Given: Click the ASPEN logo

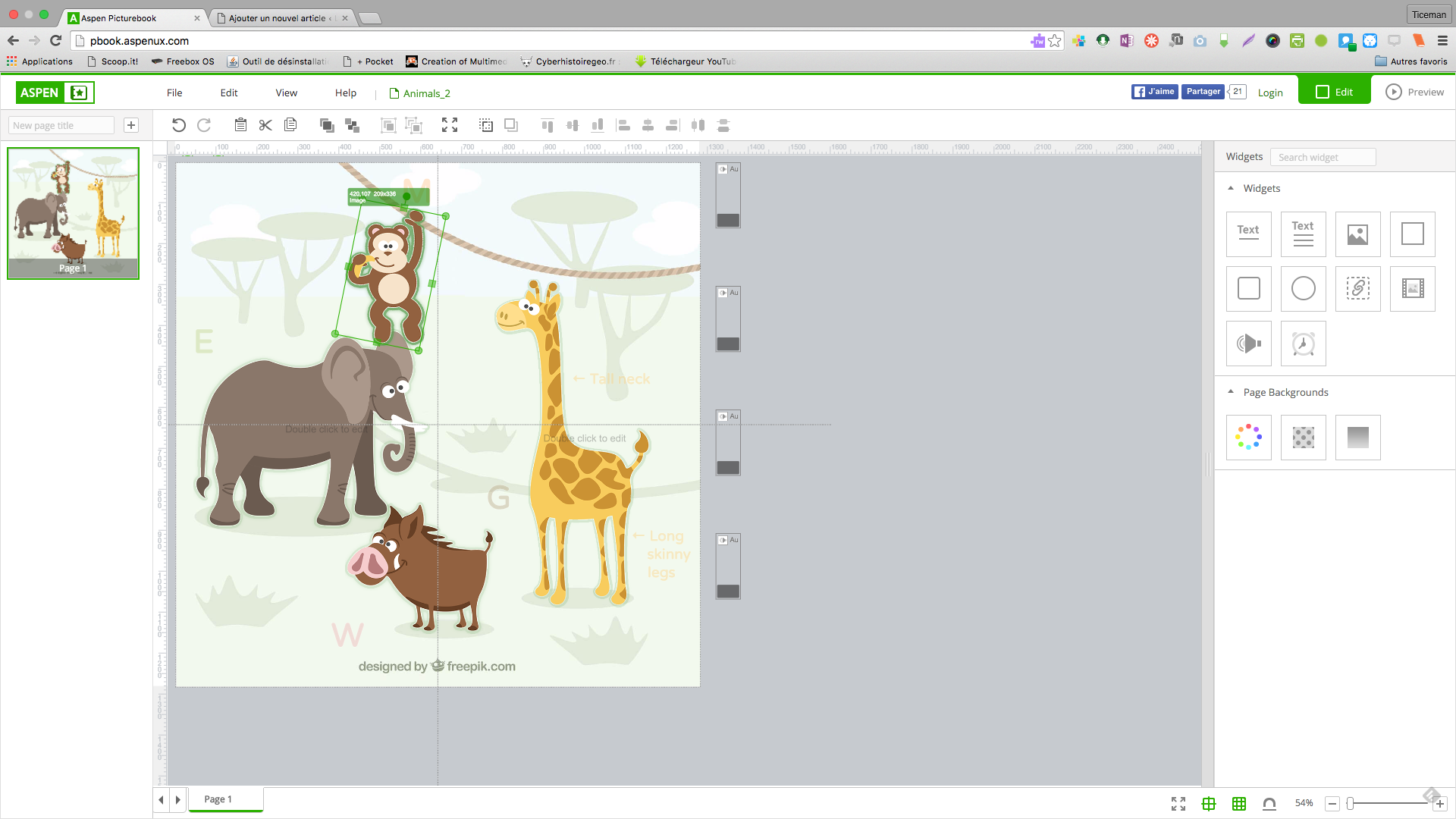Looking at the screenshot, I should [55, 93].
